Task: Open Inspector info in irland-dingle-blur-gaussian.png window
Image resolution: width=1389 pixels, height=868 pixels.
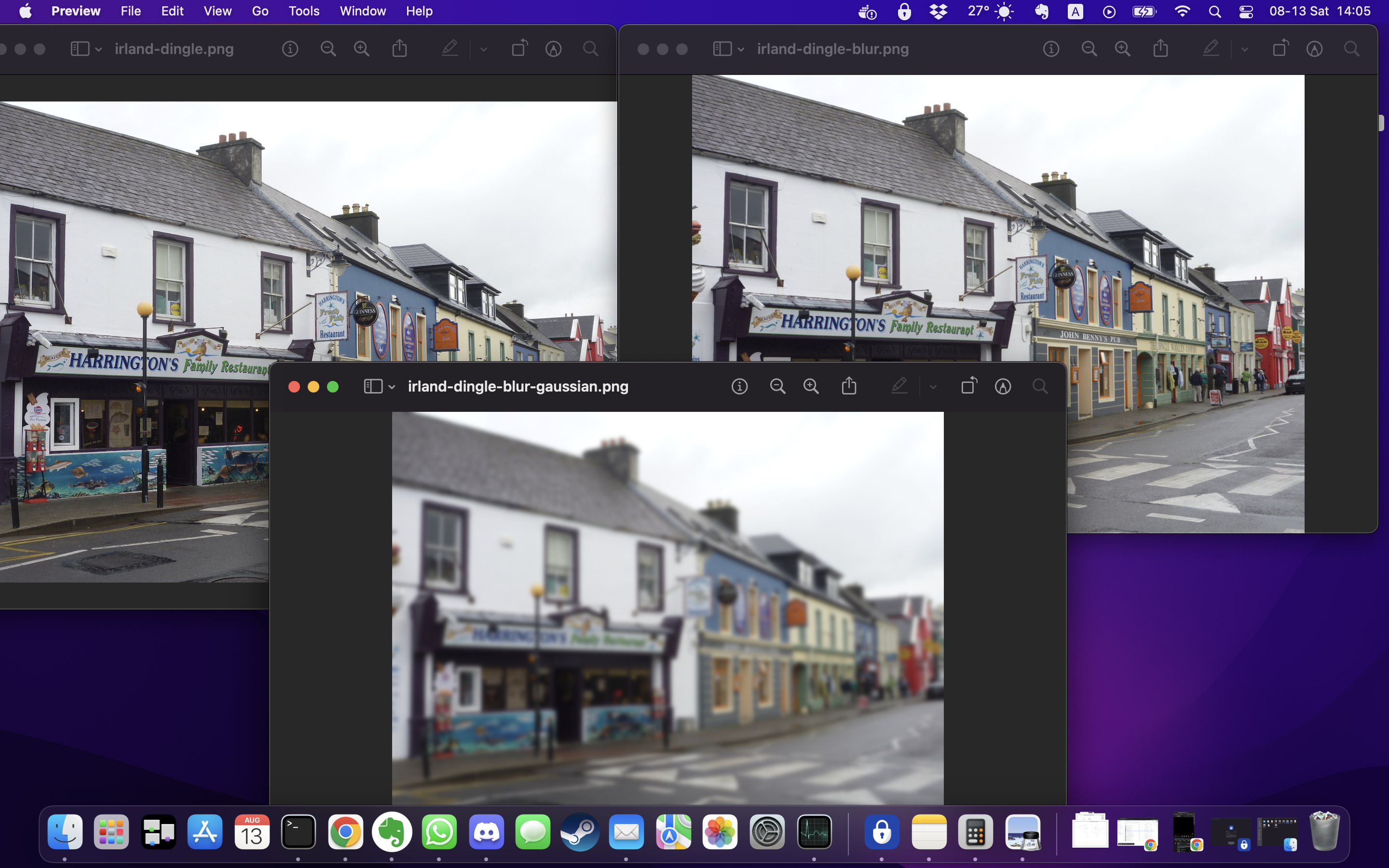Action: point(739,386)
